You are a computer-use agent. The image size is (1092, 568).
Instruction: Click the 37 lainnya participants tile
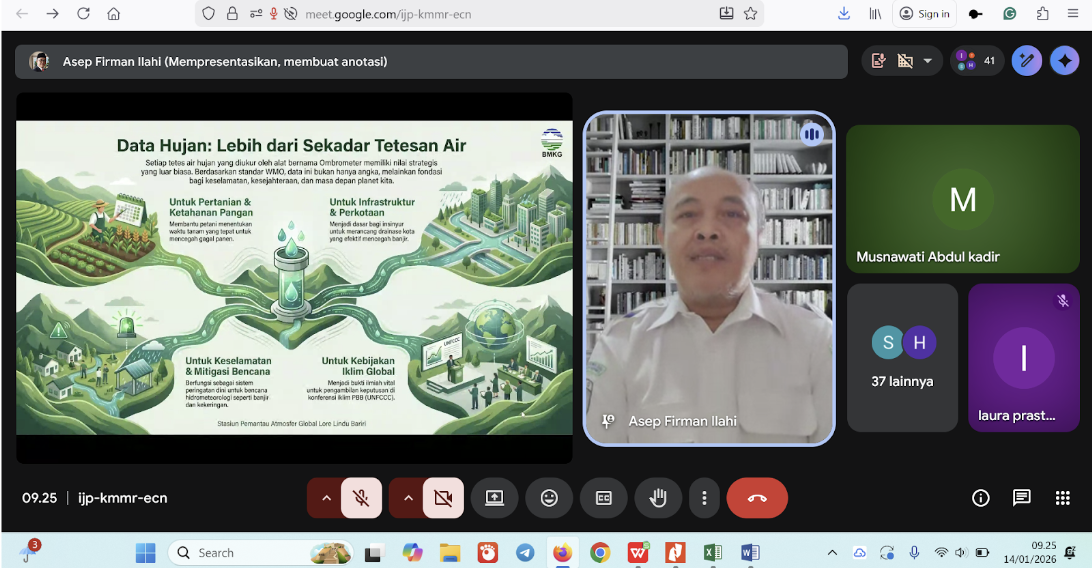pos(902,357)
